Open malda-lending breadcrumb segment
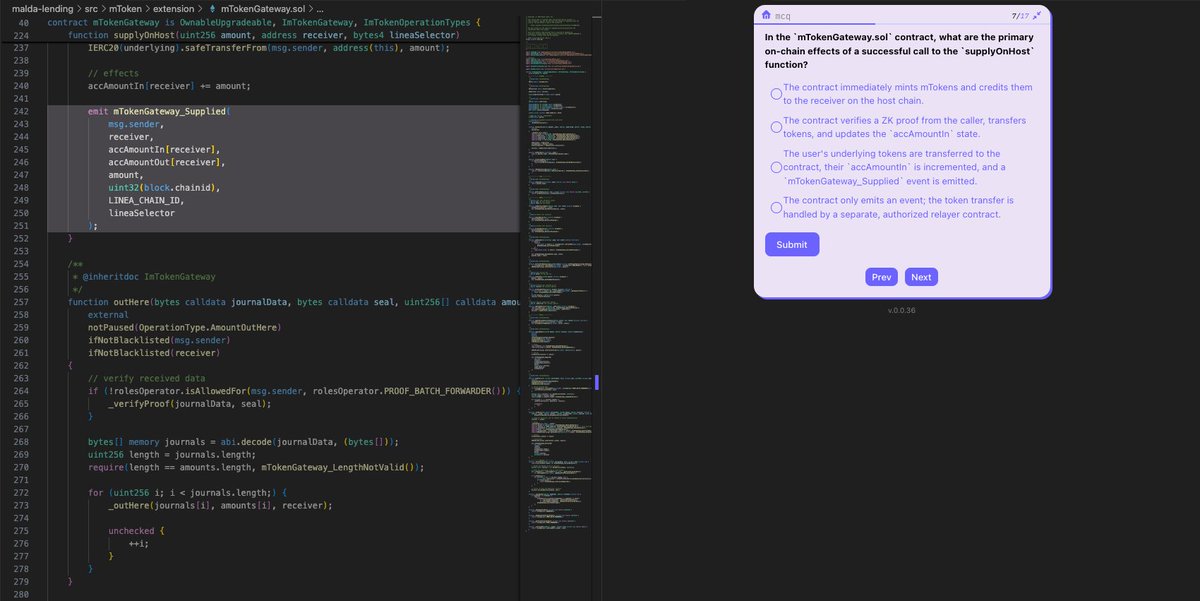Screen dimensions: 1200x601 point(45,8)
